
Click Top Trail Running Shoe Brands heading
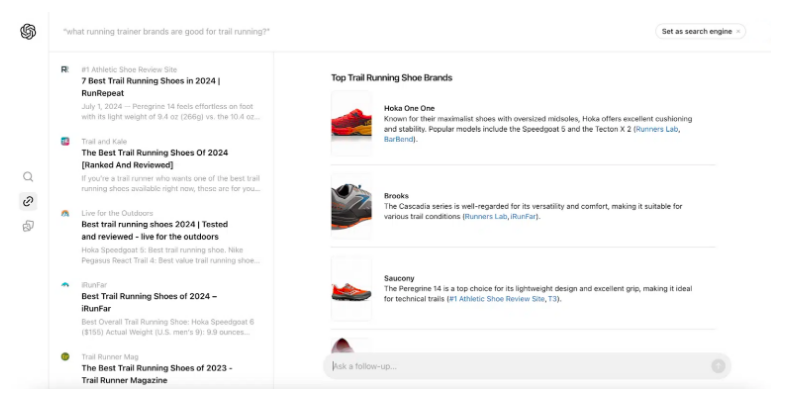(x=391, y=78)
